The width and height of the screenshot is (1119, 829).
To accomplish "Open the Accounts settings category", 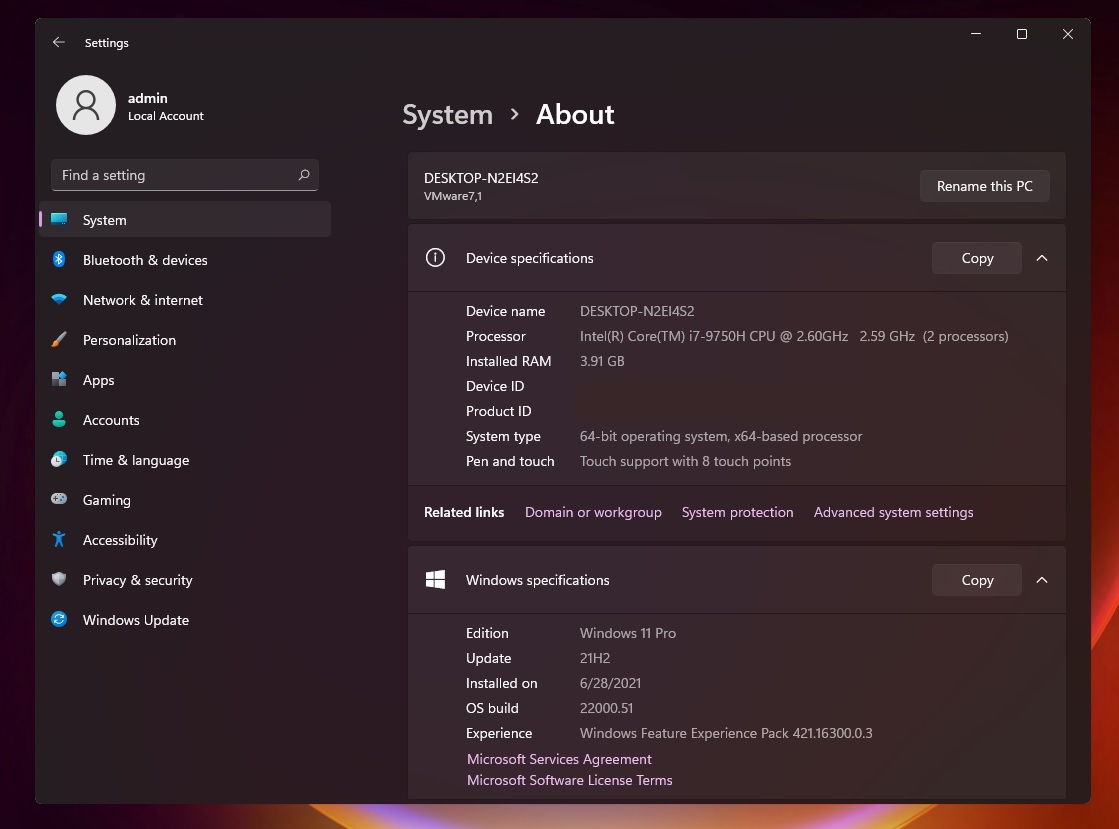I will point(111,420).
